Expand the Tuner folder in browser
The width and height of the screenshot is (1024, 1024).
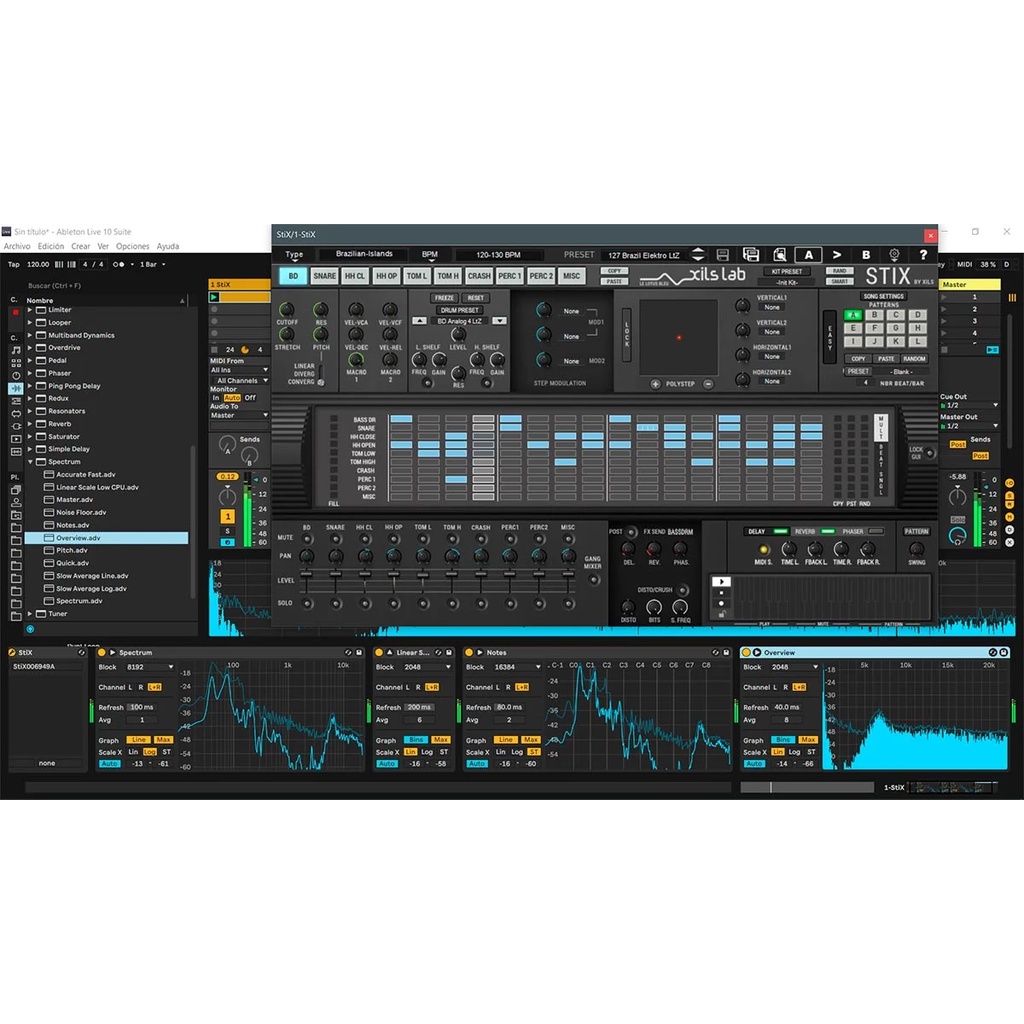tap(29, 614)
